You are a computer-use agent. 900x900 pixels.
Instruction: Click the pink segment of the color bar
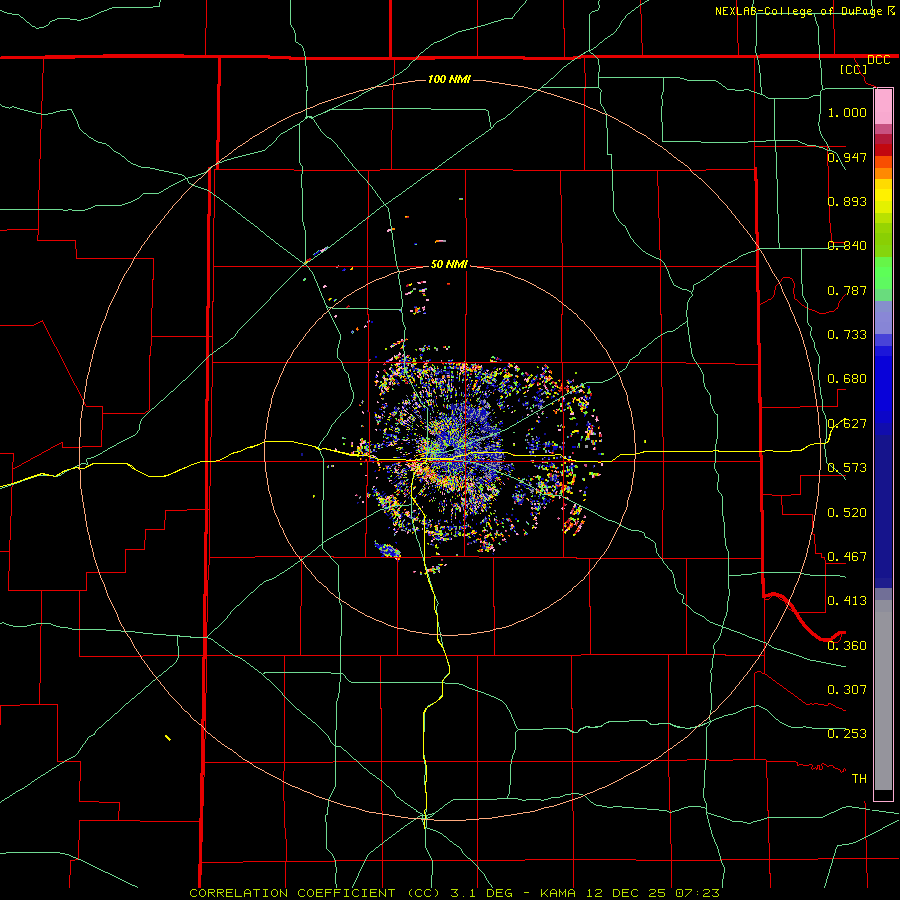(883, 107)
